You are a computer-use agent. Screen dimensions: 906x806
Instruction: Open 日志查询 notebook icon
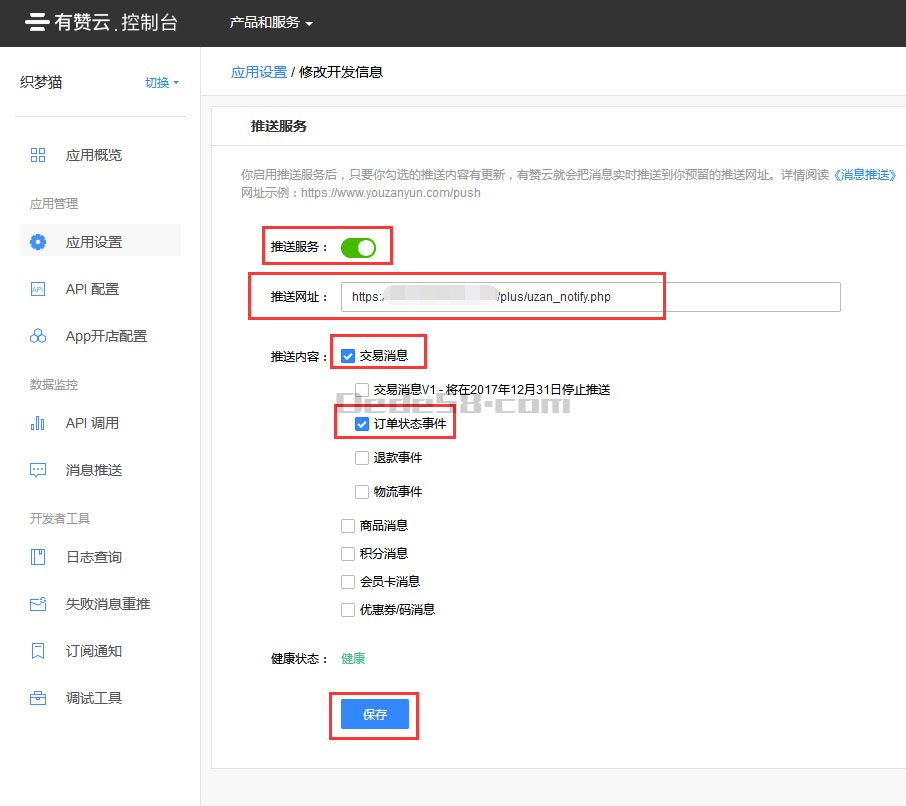(x=38, y=557)
